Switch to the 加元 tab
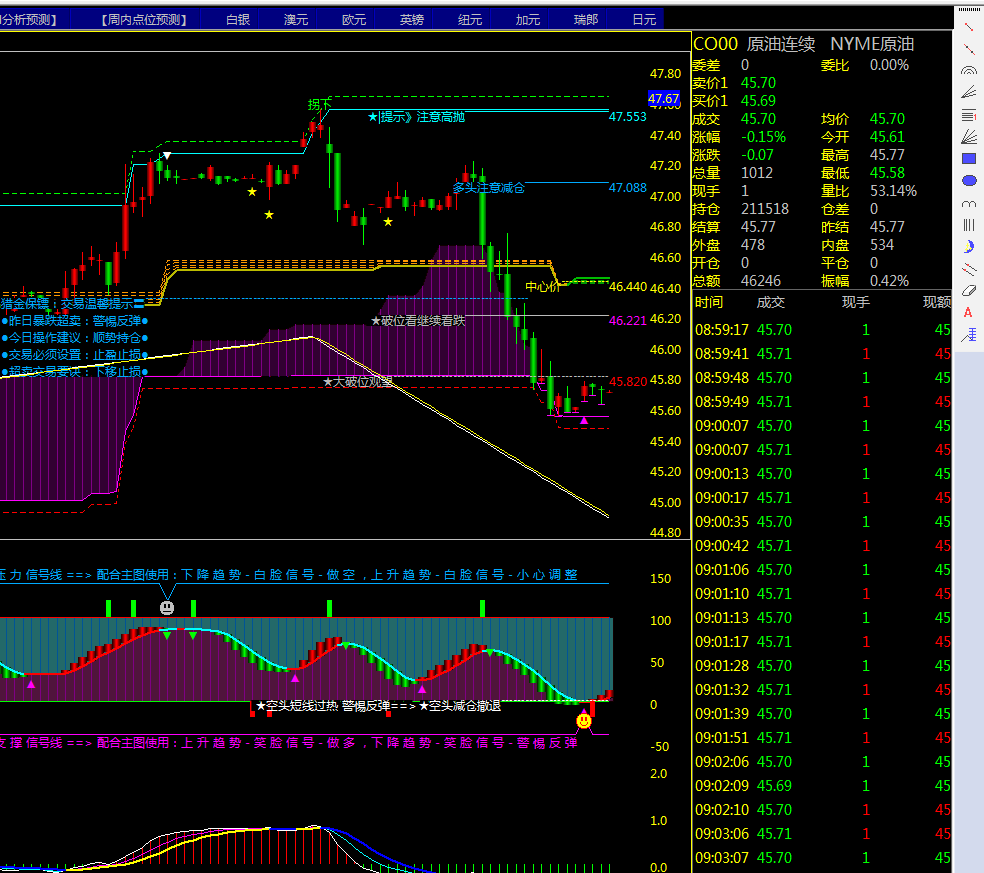This screenshot has height=873, width=984. 528,19
